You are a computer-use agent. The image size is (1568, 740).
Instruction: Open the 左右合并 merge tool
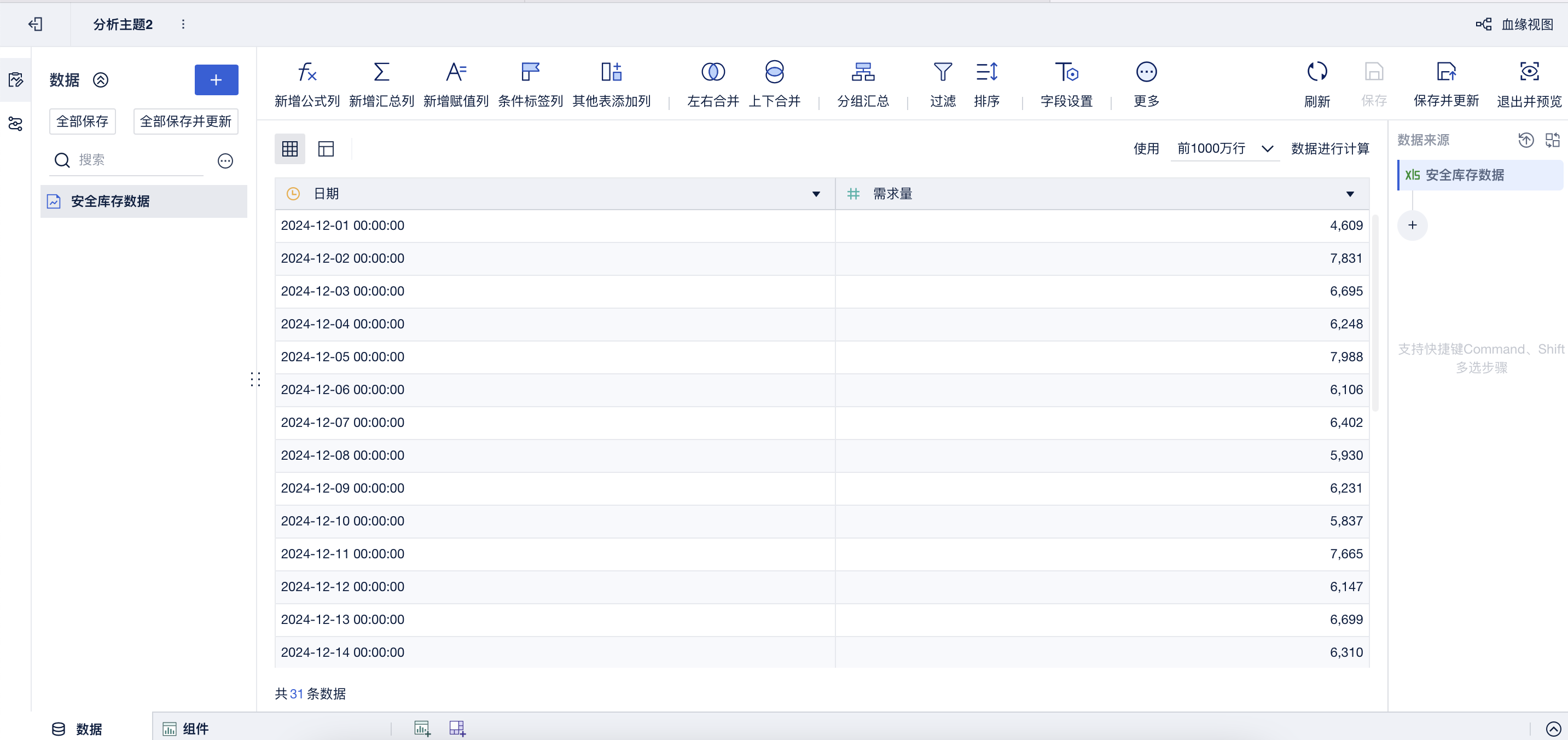713,72
